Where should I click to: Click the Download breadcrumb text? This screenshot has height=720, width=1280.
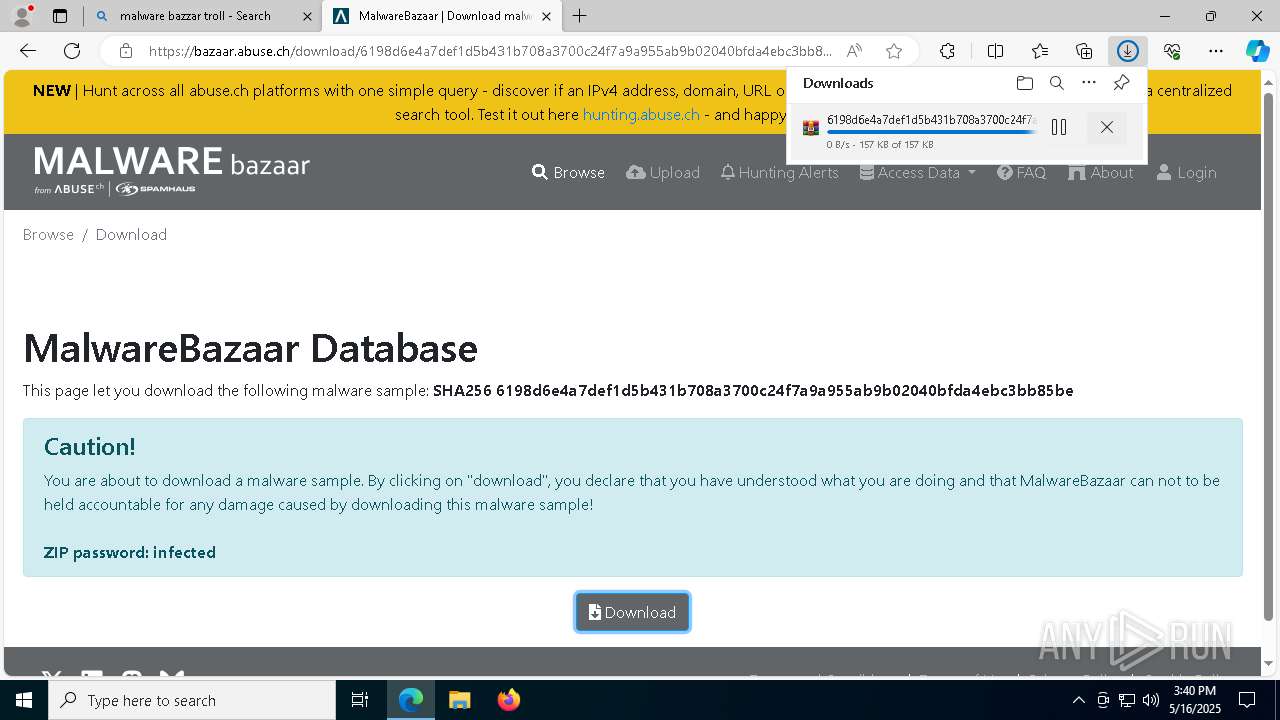(131, 234)
